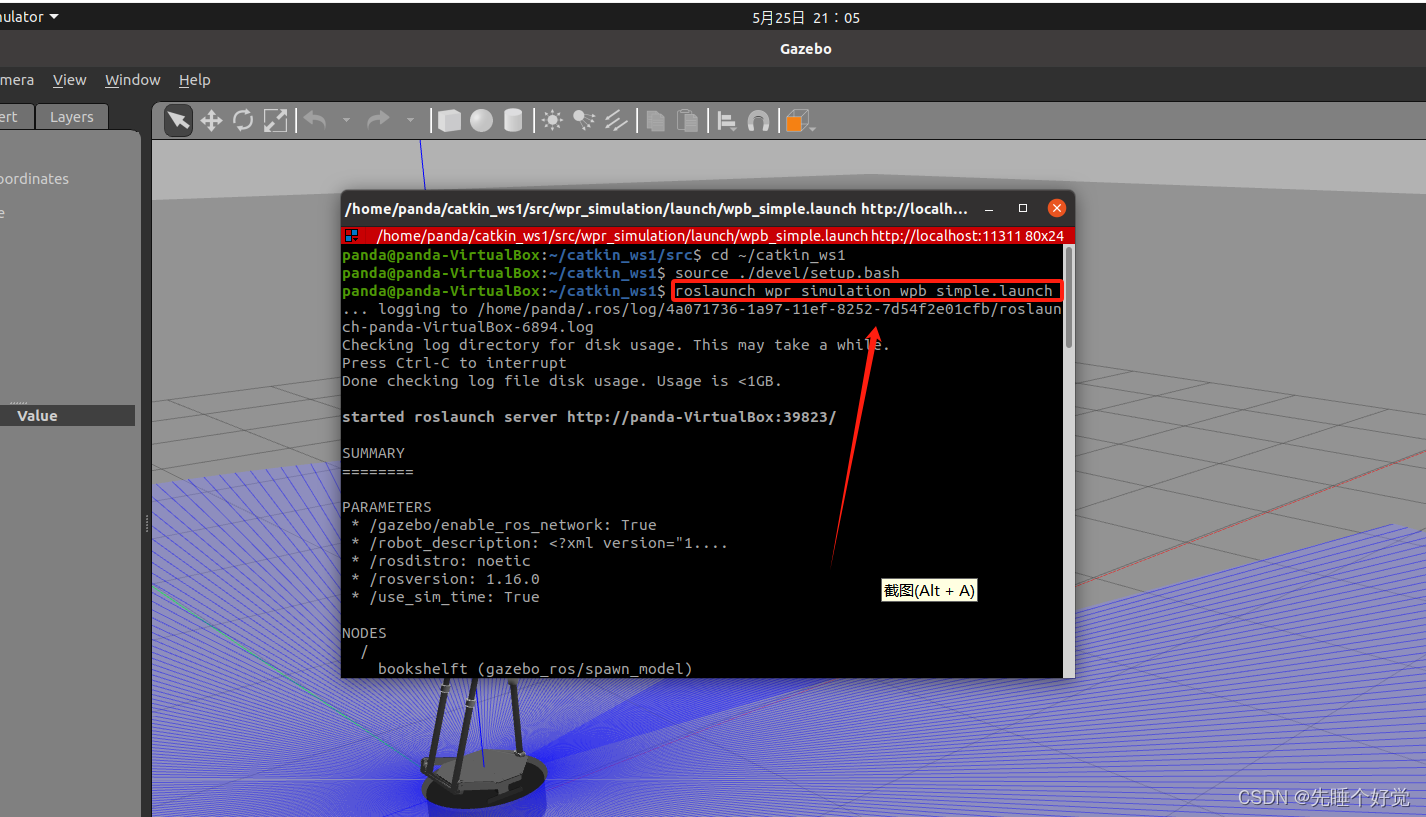This screenshot has width=1426, height=817.
Task: Click '/gazebo/enable_ros_network: True' line
Action: coord(503,525)
